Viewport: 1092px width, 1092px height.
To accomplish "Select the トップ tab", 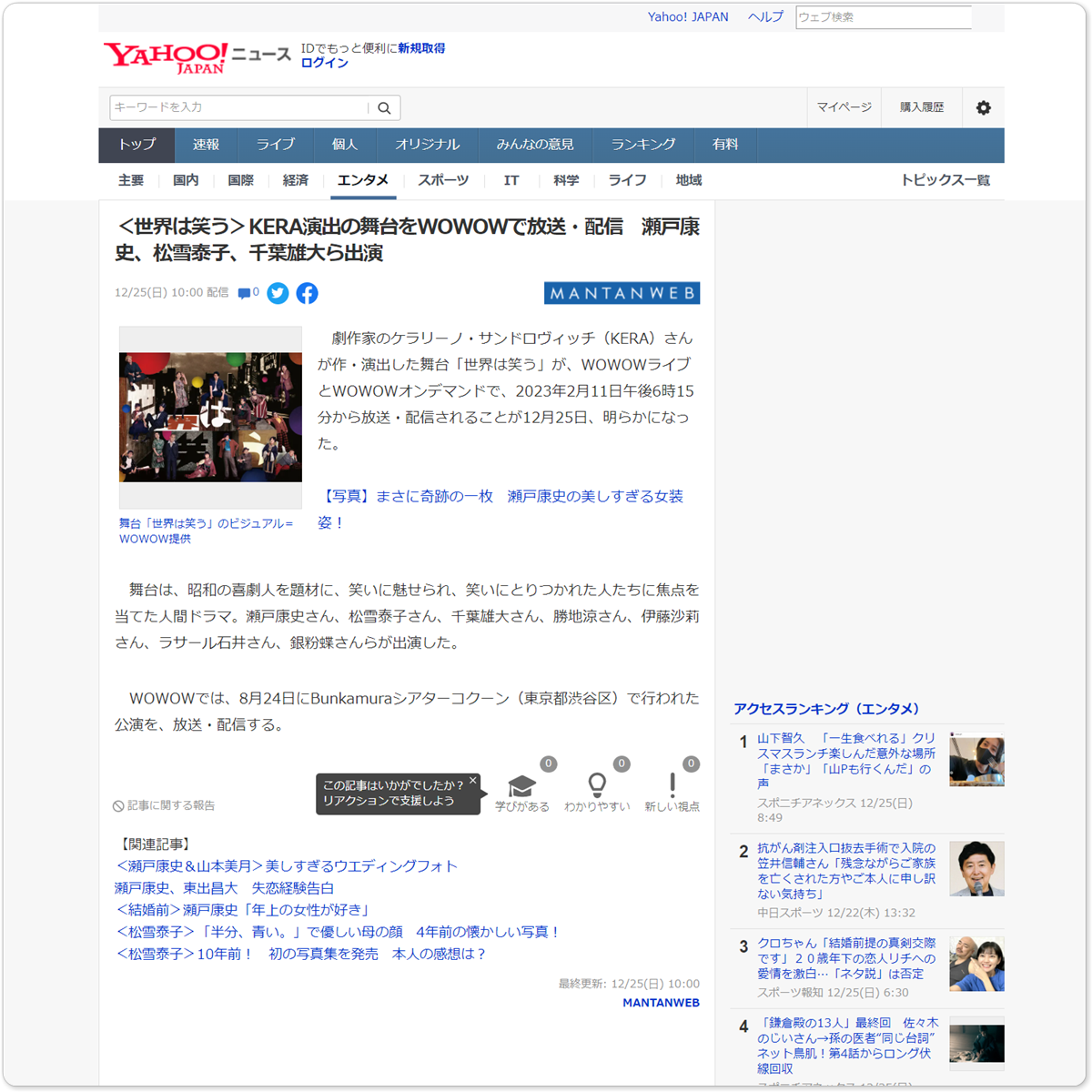I will click(x=136, y=145).
